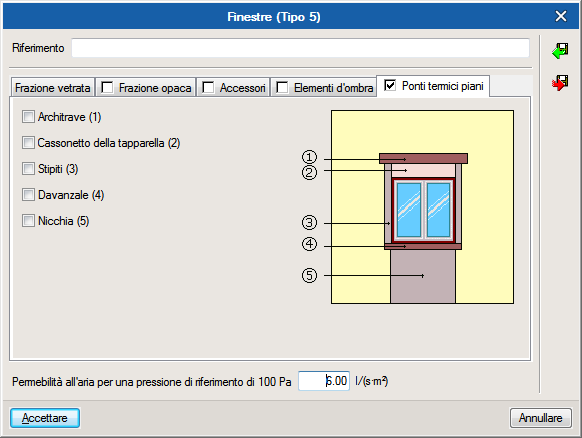Click the blue window pane illustration

(423, 210)
